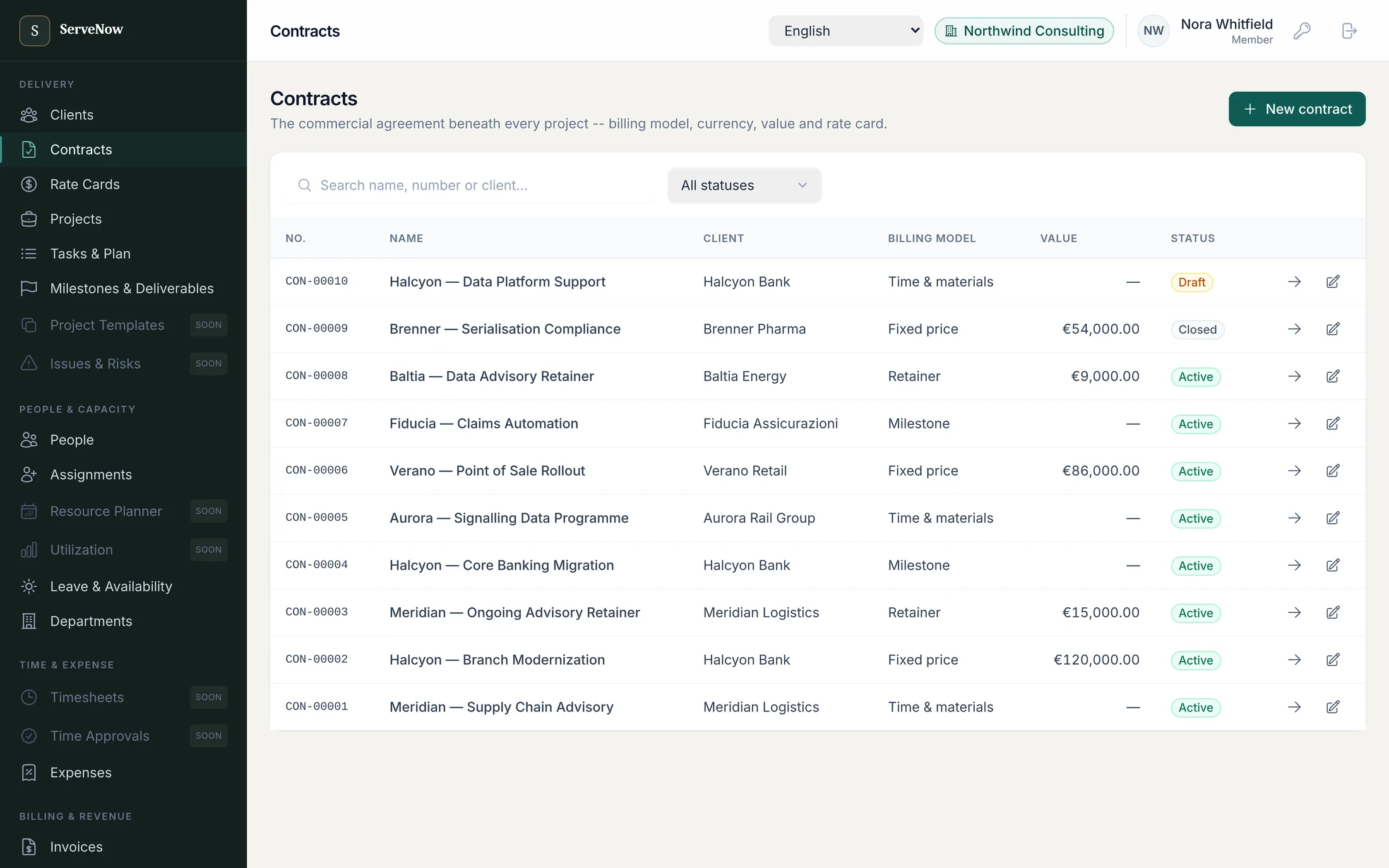Open arrow for Meridian — Ongoing Advisory Retainer
The image size is (1389, 868).
click(x=1294, y=612)
